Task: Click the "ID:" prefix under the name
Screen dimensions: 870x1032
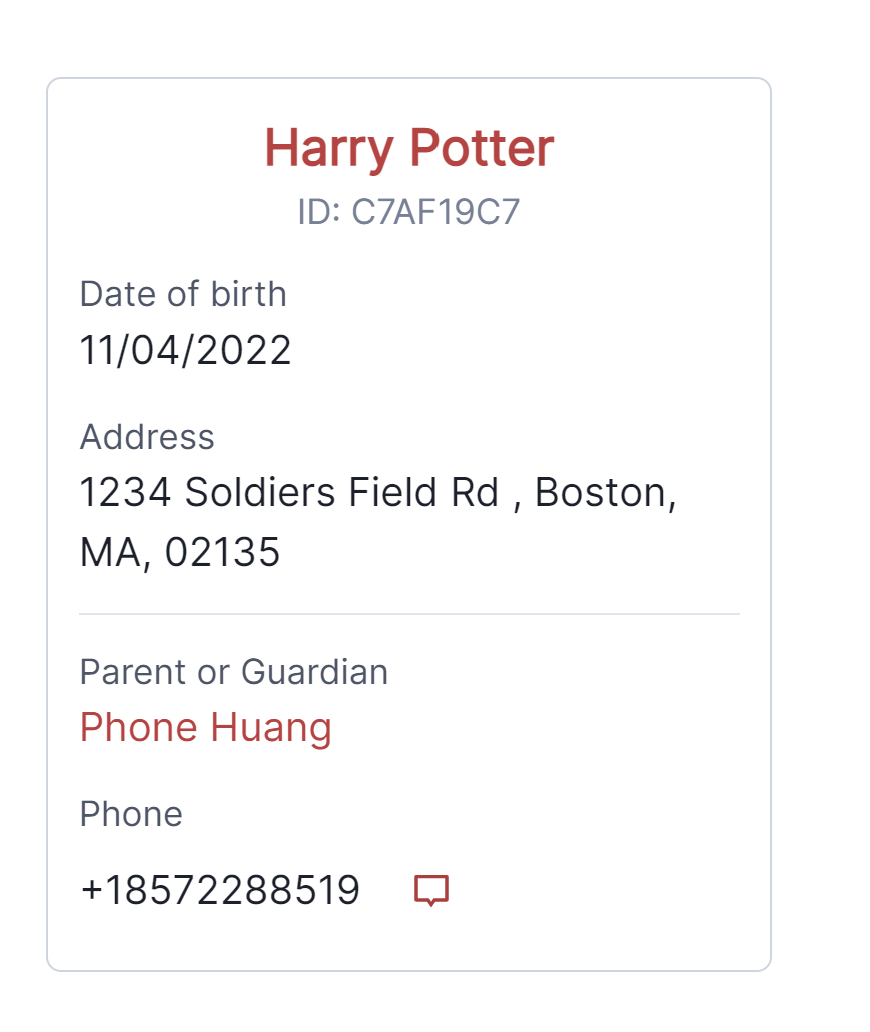Action: click(x=318, y=212)
